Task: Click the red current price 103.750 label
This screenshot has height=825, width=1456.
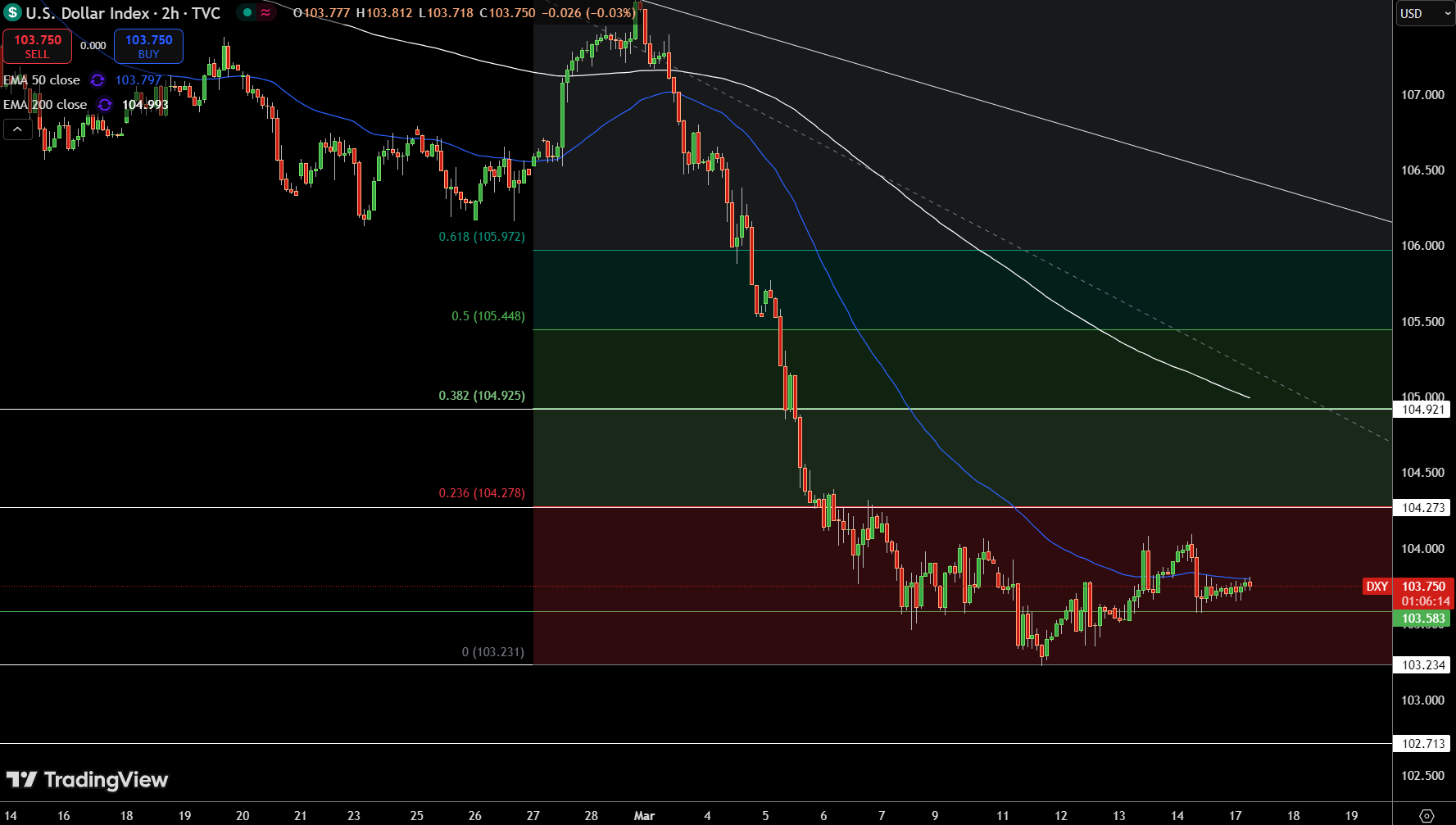Action: 1424,587
